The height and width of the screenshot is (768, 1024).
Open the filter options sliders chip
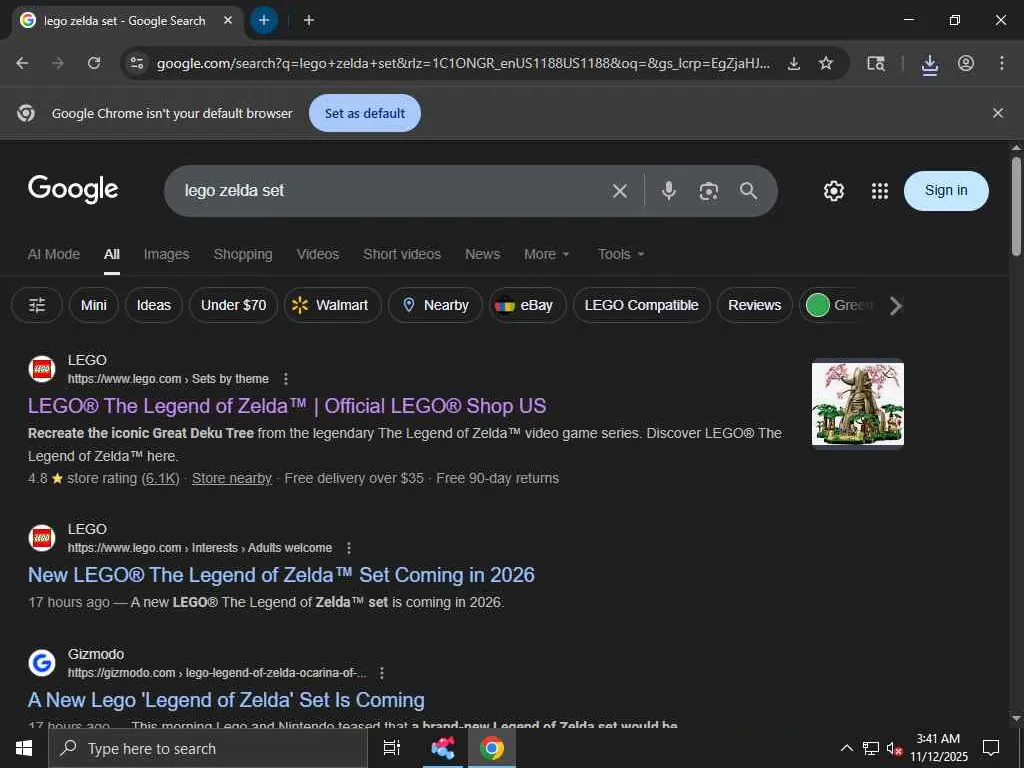37,305
